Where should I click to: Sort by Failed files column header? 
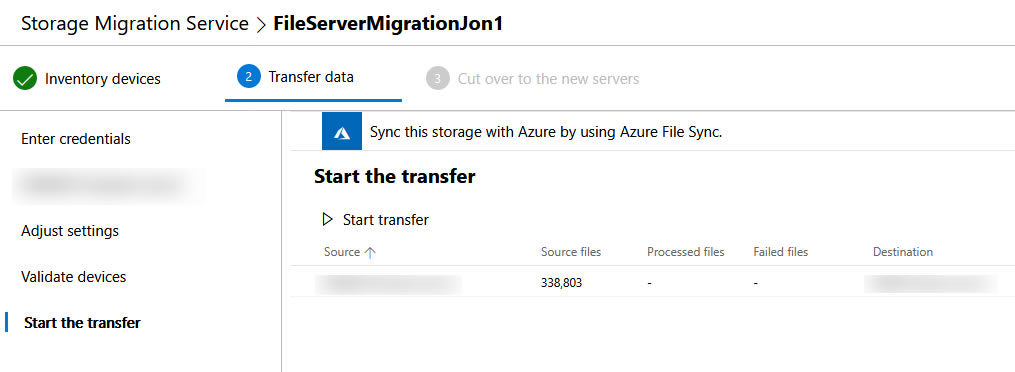pyautogui.click(x=781, y=252)
